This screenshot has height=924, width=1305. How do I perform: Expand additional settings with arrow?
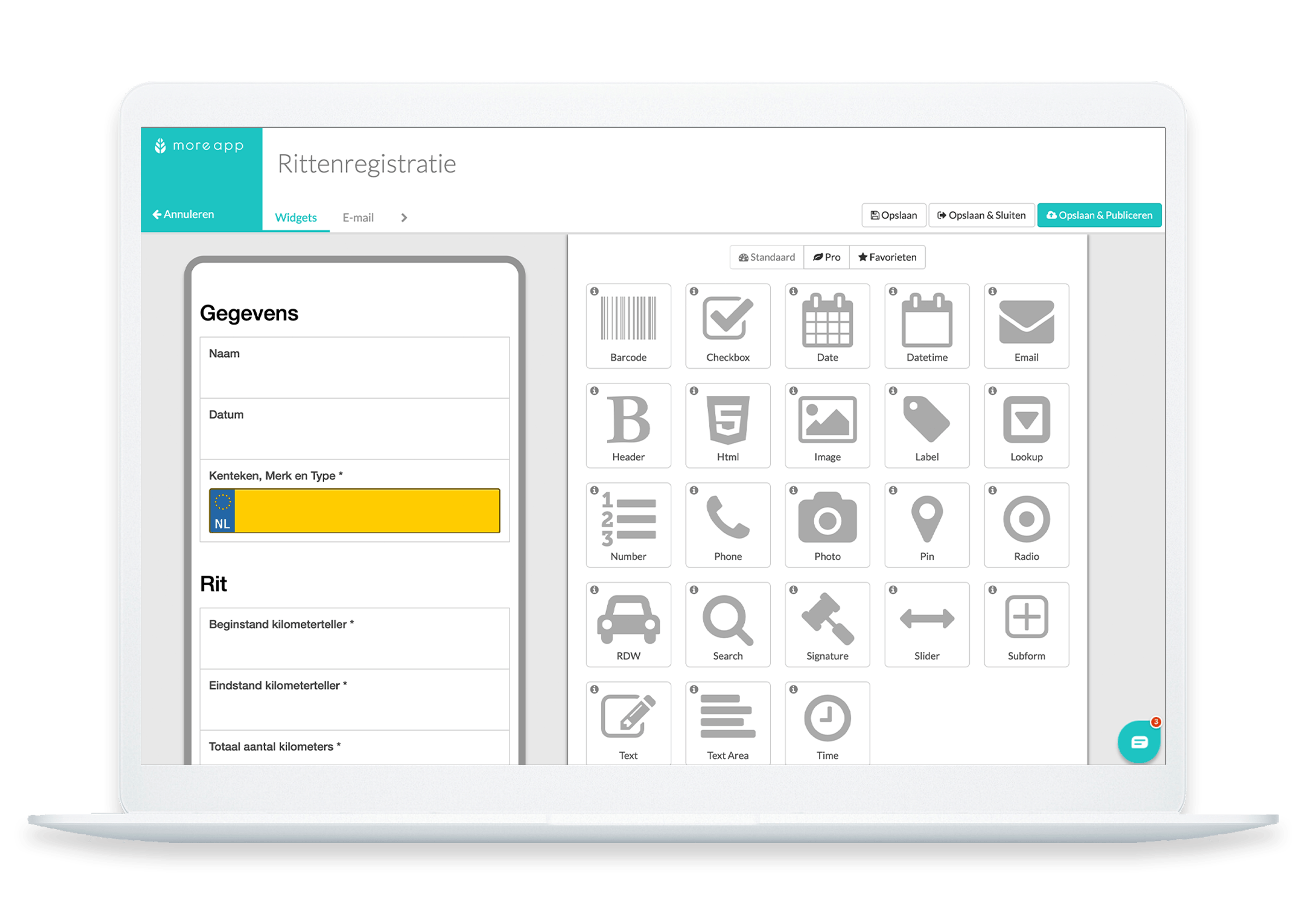[x=404, y=218]
